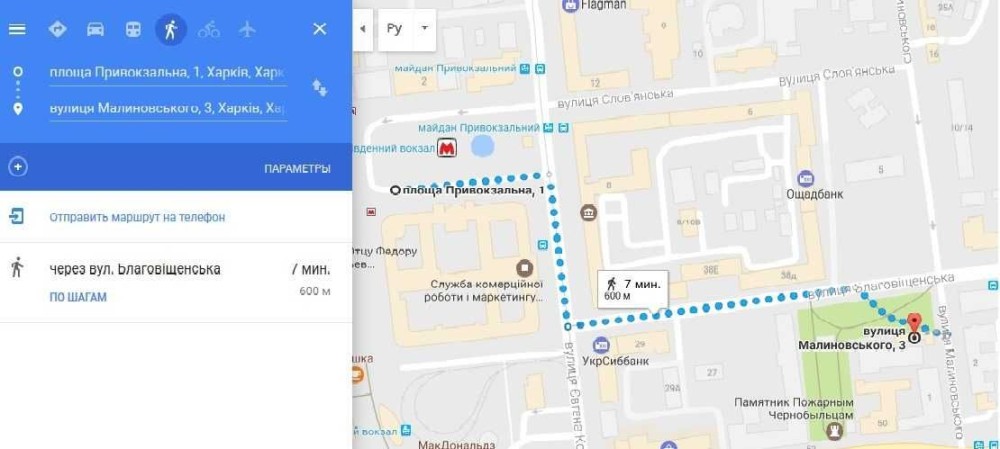The height and width of the screenshot is (449, 1000).
Task: Open the hamburger main menu
Action: click(x=17, y=29)
